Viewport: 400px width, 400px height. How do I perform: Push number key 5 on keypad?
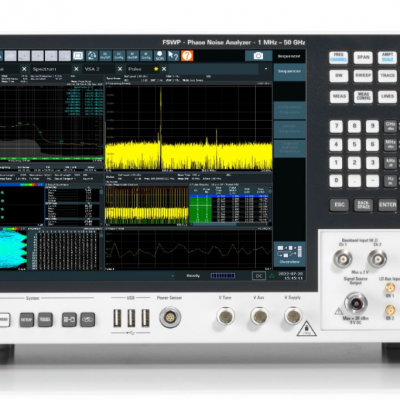point(354,145)
